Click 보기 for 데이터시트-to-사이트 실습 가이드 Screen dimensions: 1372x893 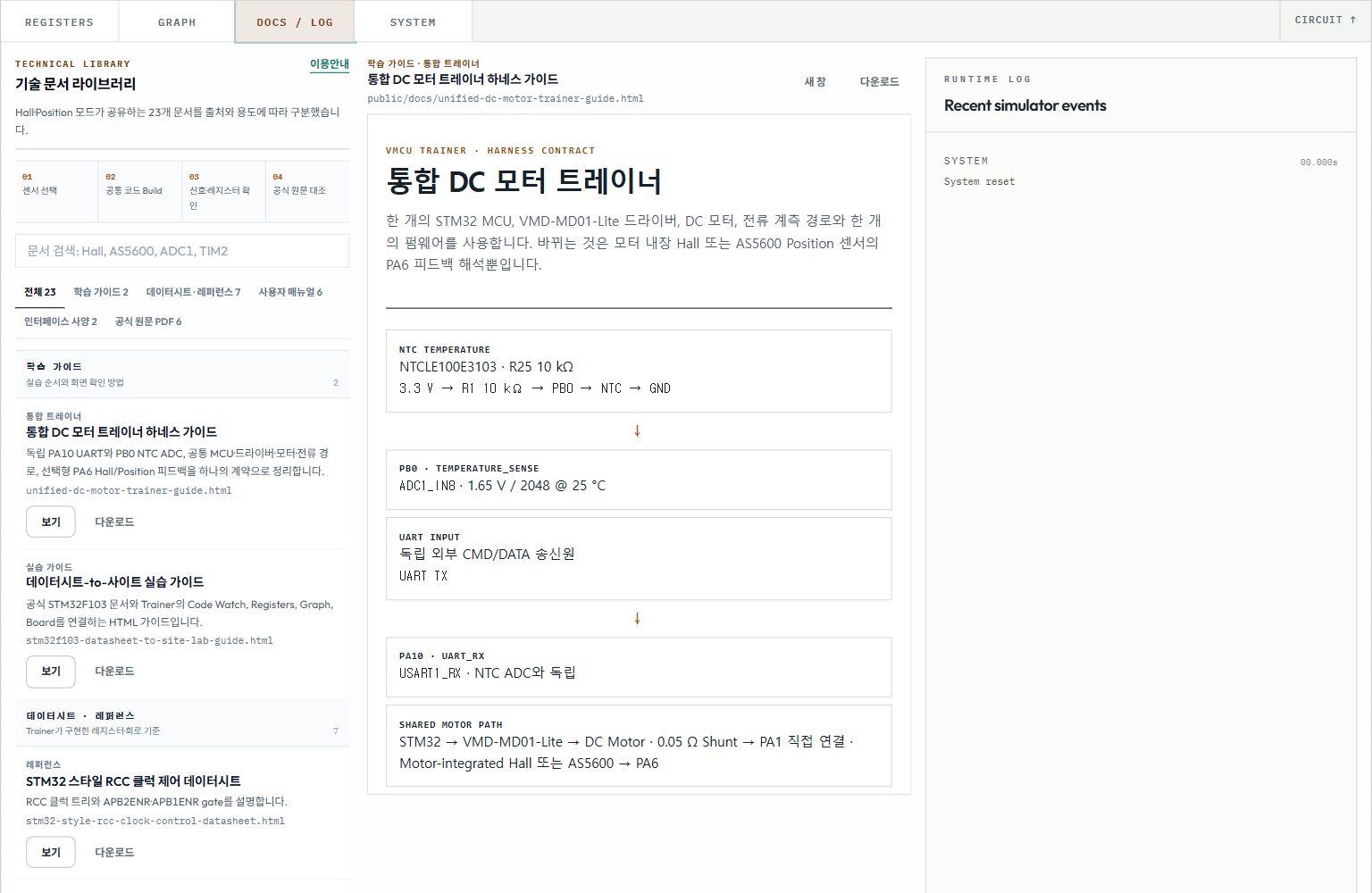51,672
